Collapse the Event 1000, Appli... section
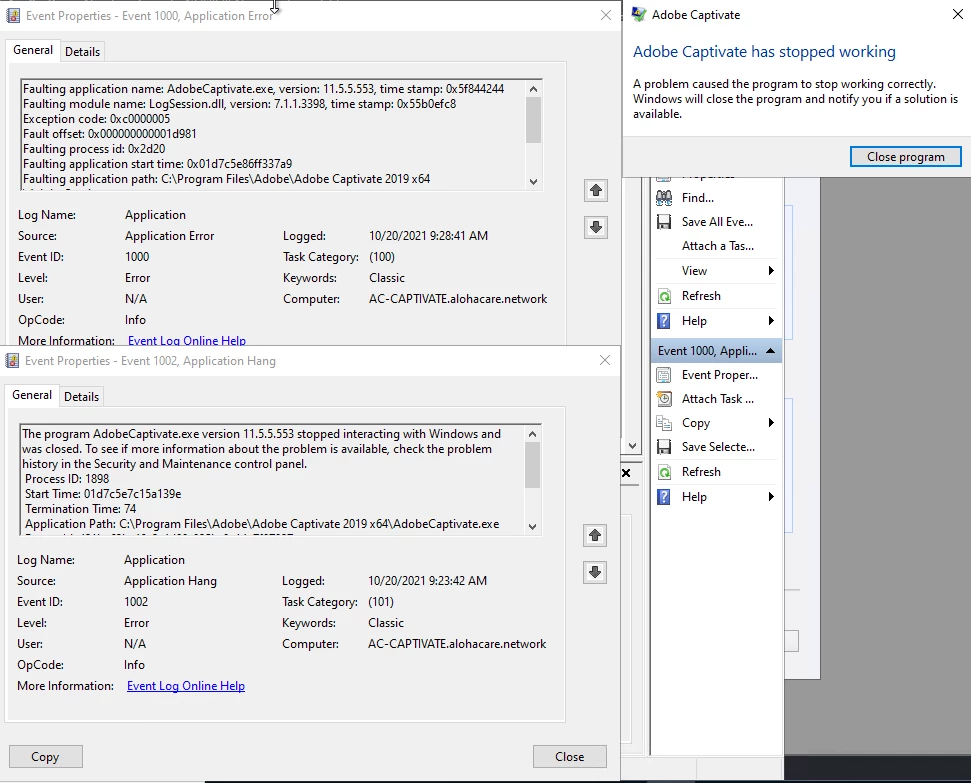Viewport: 971px width, 783px height. (770, 351)
